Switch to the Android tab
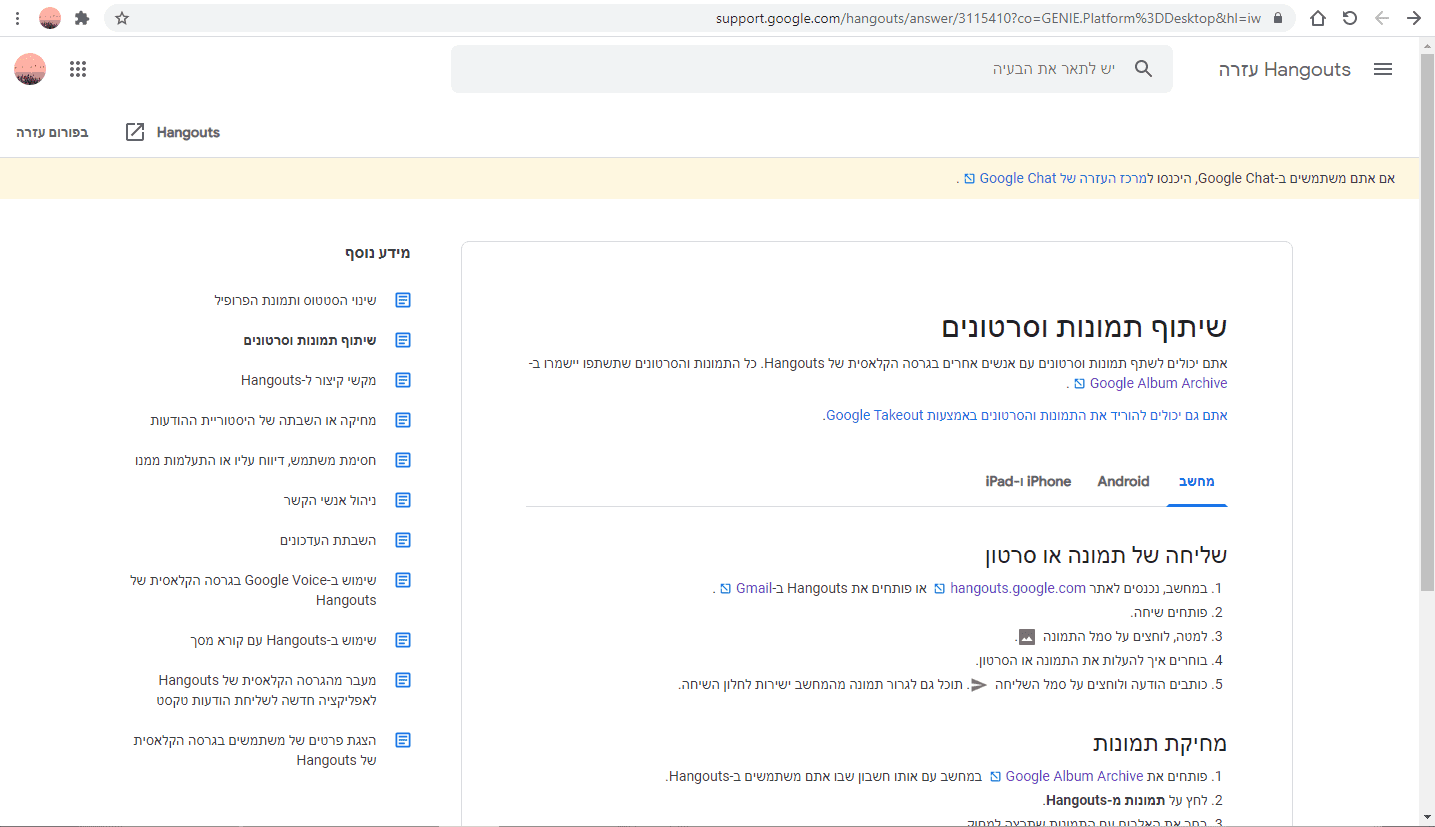The height and width of the screenshot is (827, 1435). click(x=1124, y=481)
